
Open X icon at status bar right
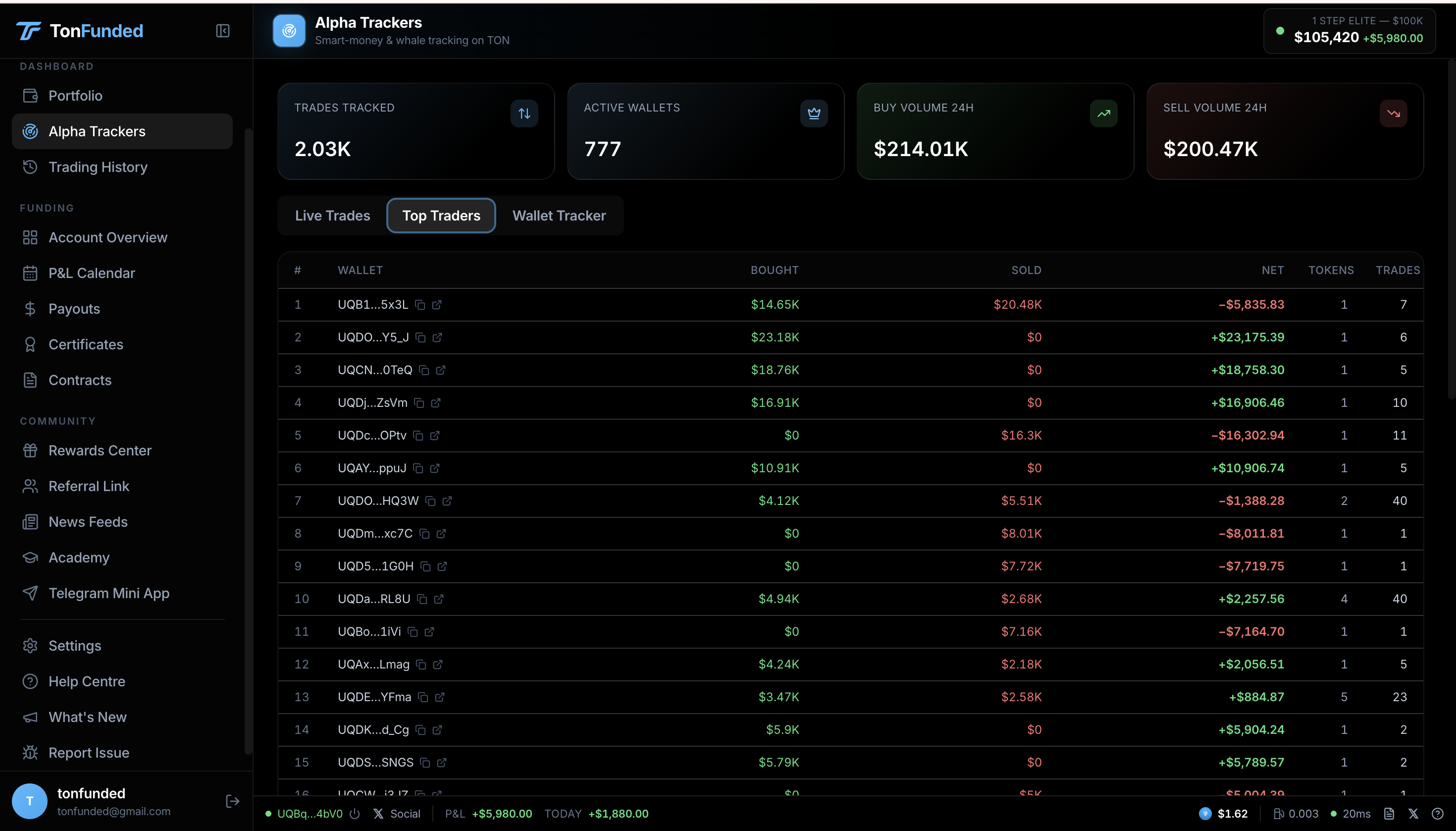[x=1413, y=814]
